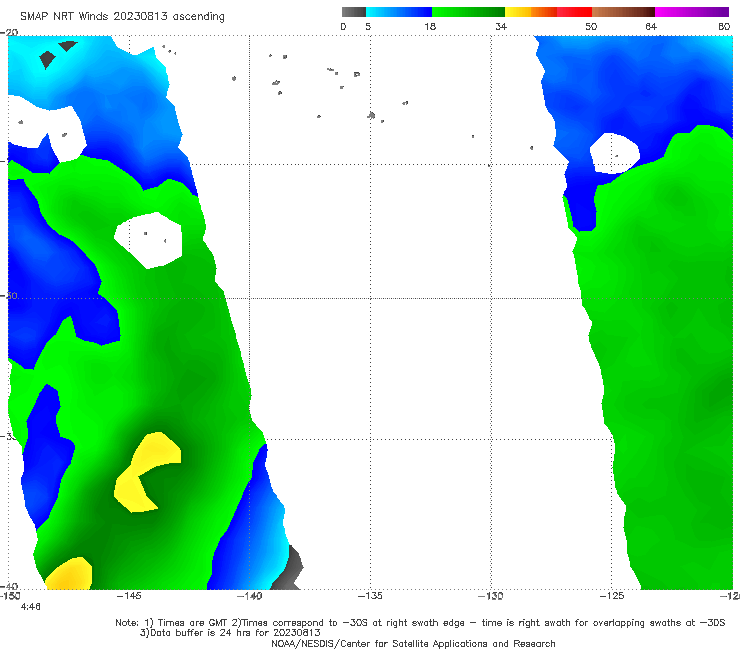Click the gray segment of the wind color bar
The height and width of the screenshot is (650, 740).
tap(353, 12)
